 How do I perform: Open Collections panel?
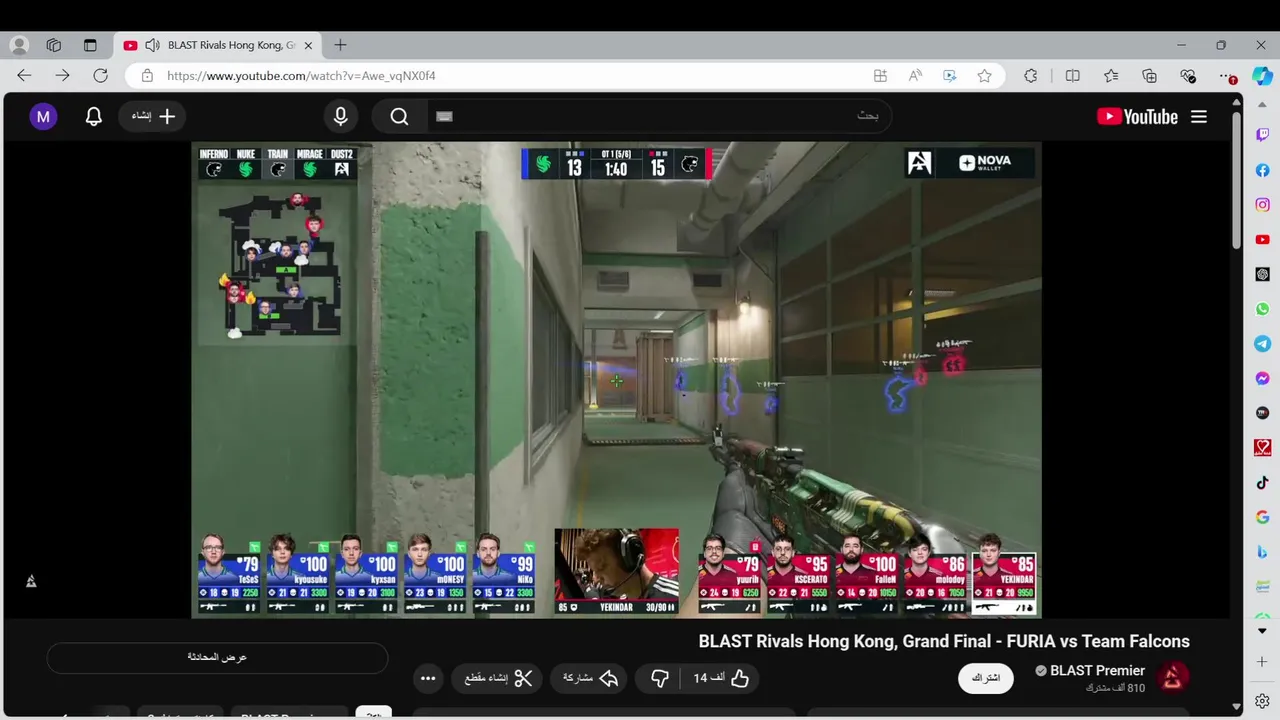[x=1150, y=76]
